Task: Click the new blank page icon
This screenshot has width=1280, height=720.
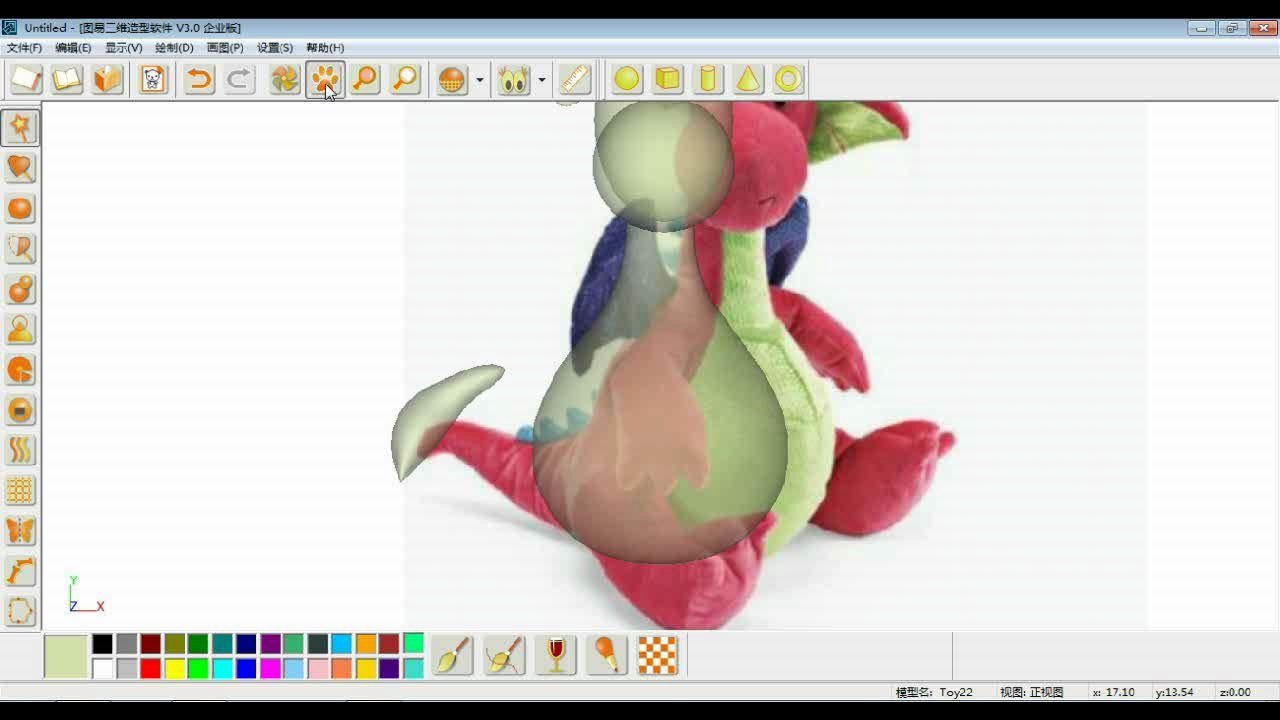Action: 26,79
